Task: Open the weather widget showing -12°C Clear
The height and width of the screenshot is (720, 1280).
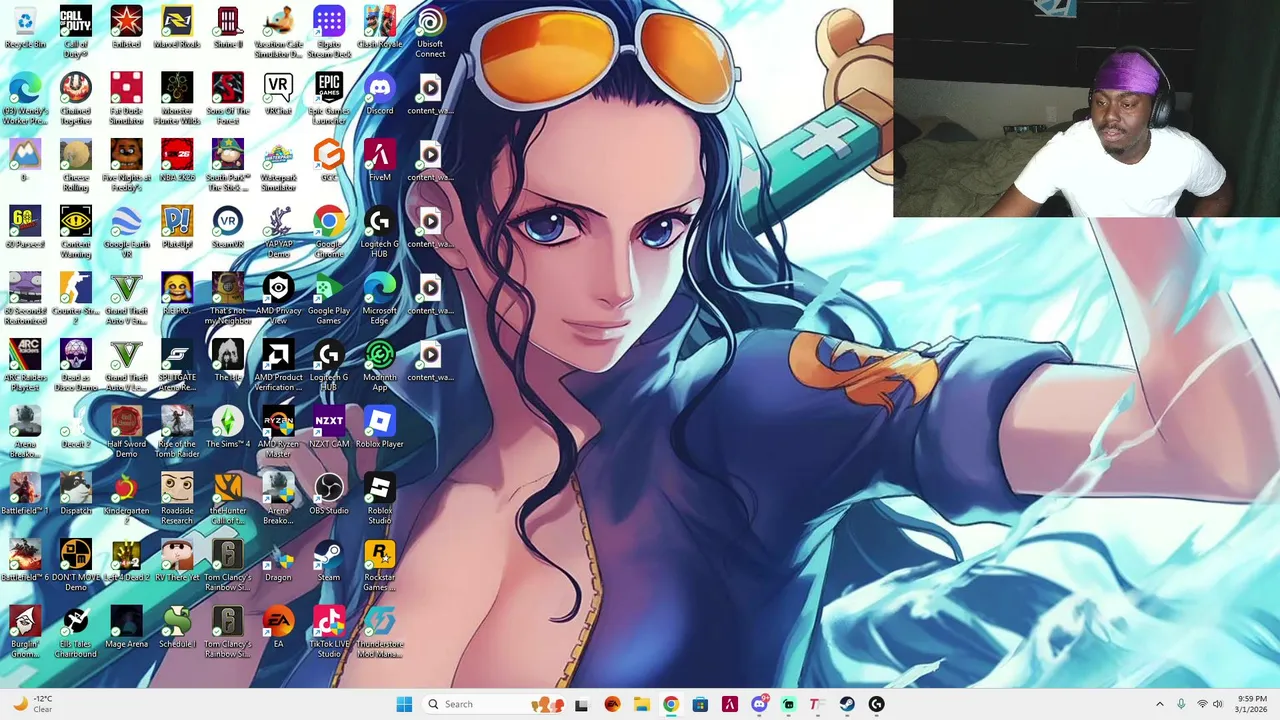Action: pyautogui.click(x=32, y=704)
